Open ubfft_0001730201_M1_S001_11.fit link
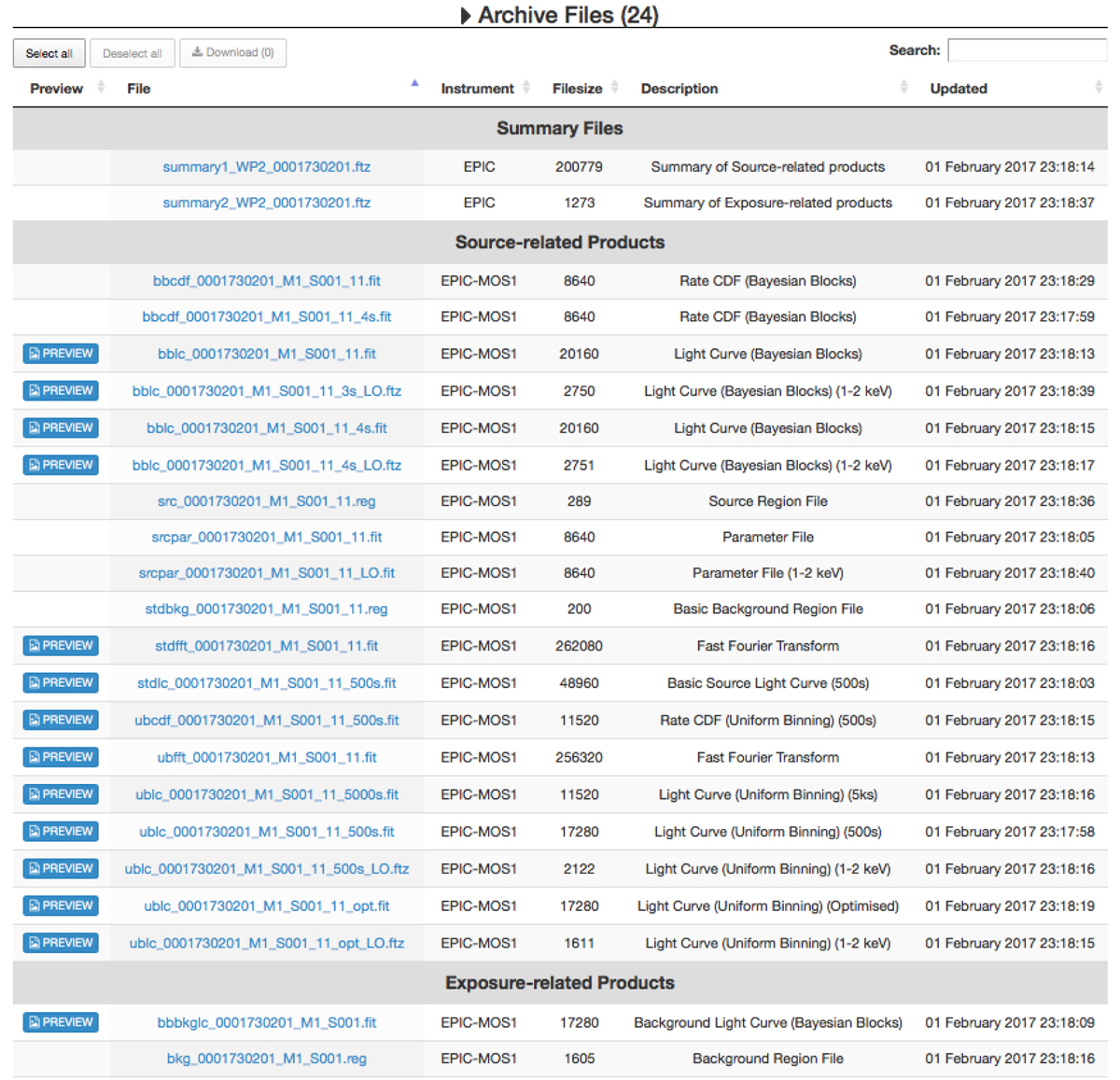The height and width of the screenshot is (1080, 1120). click(x=267, y=757)
